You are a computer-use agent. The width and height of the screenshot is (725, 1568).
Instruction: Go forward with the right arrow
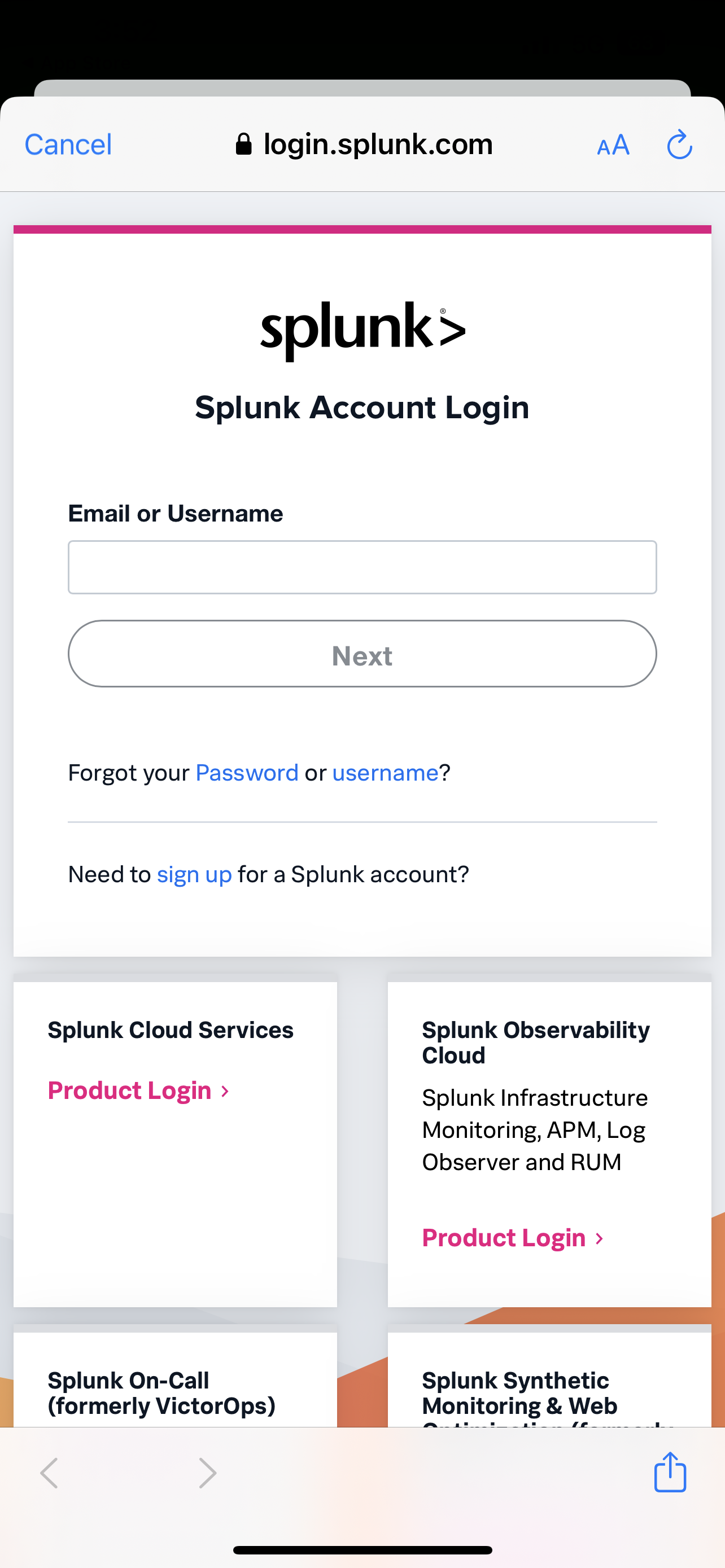point(208,1473)
